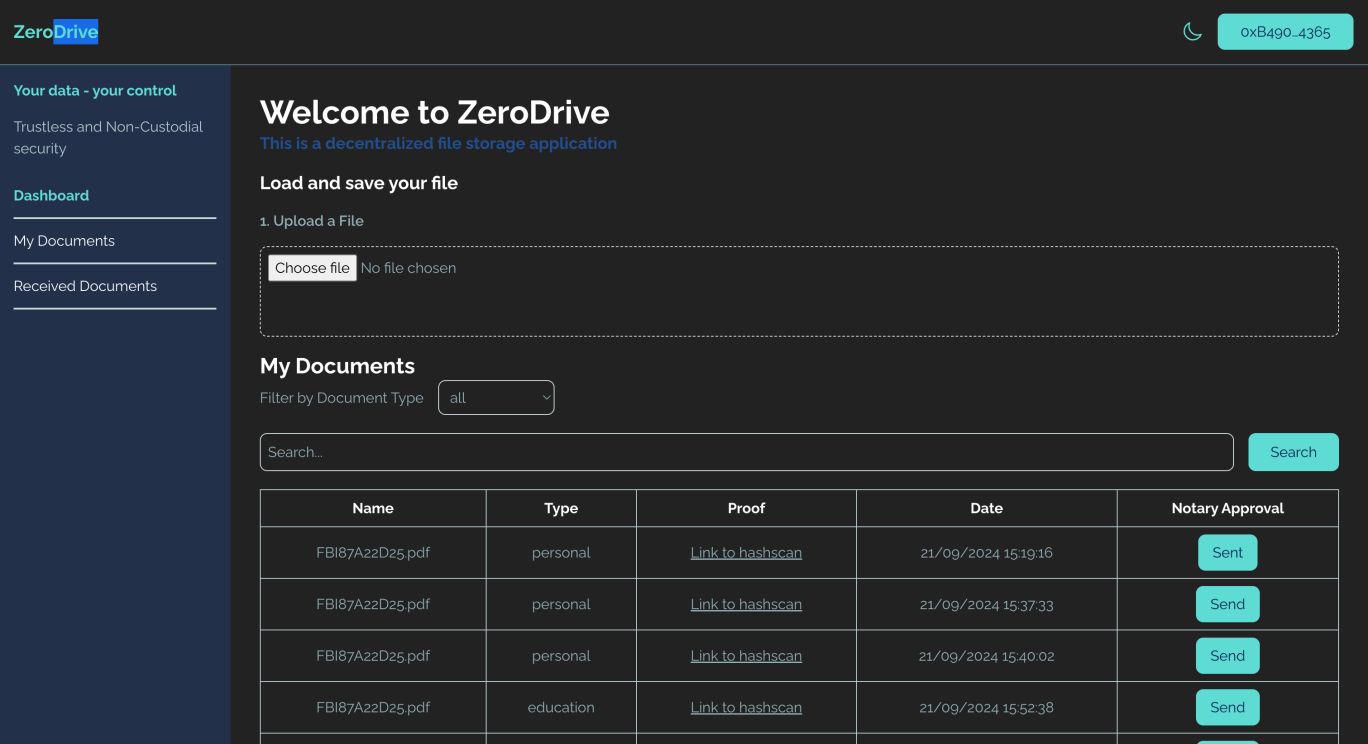1368x744 pixels.
Task: Open the Dashboard sidebar item
Action: tap(51, 195)
